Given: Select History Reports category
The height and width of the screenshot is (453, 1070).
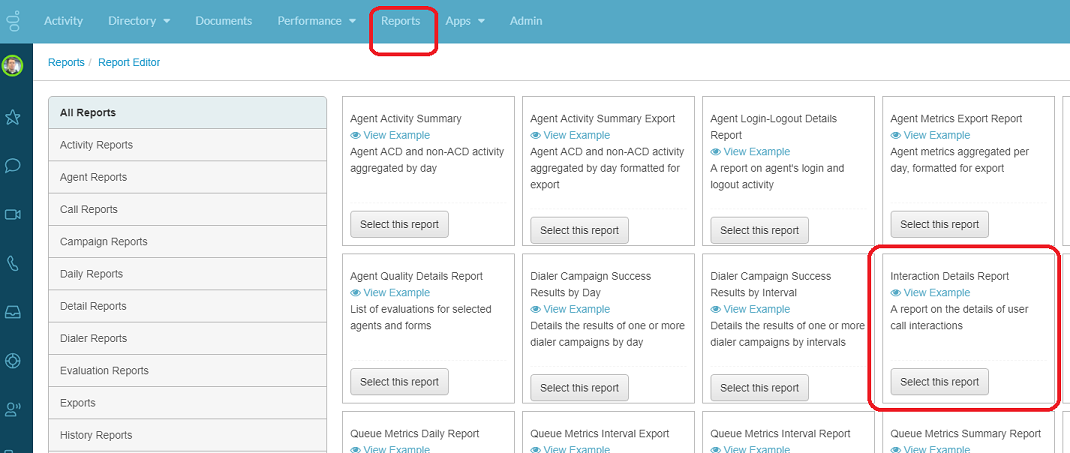Looking at the screenshot, I should point(188,435).
